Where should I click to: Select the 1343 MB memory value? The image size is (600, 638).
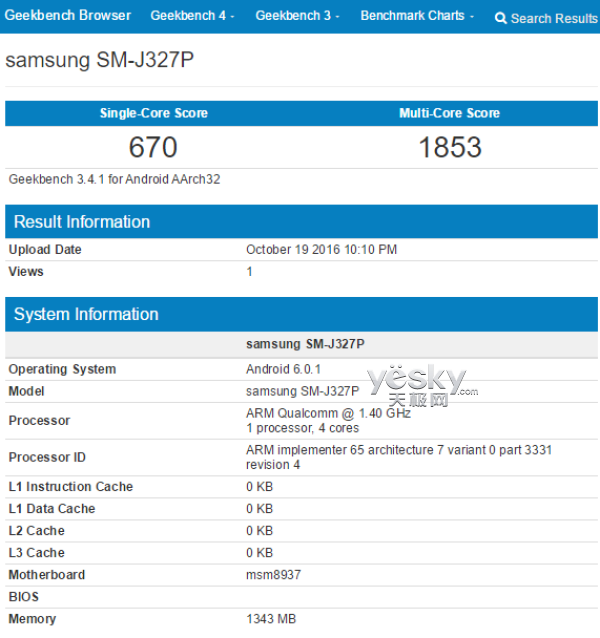(271, 619)
